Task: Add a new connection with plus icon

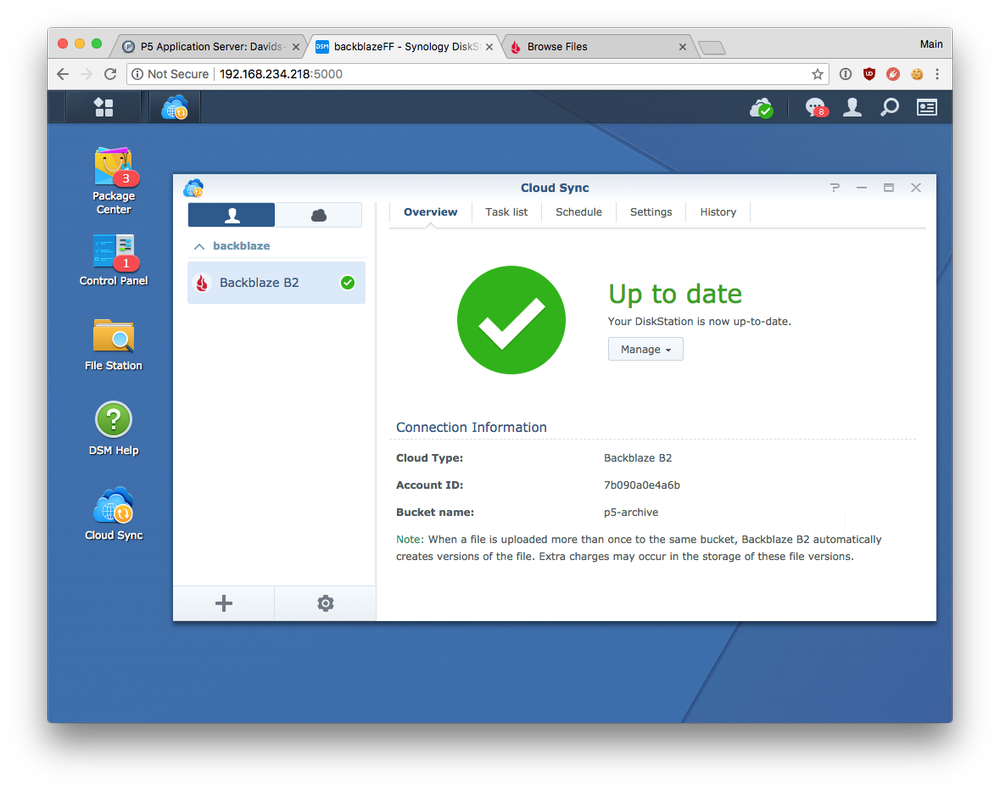Action: point(224,603)
